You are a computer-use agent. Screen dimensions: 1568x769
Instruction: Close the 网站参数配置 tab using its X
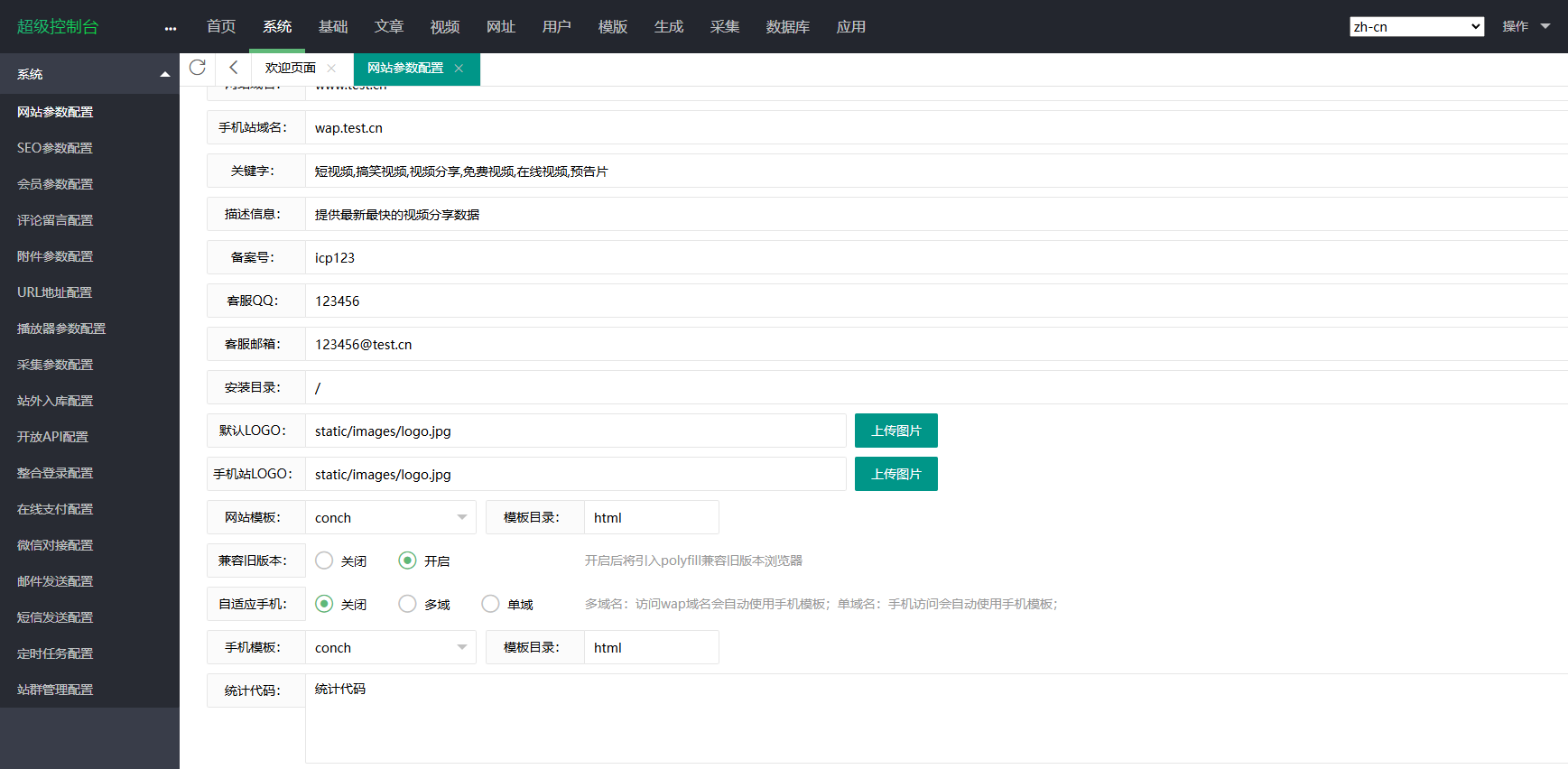click(x=459, y=69)
